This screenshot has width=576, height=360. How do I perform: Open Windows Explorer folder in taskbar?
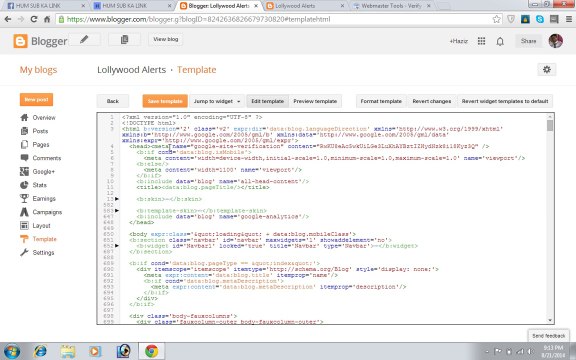pyautogui.click(x=68, y=351)
